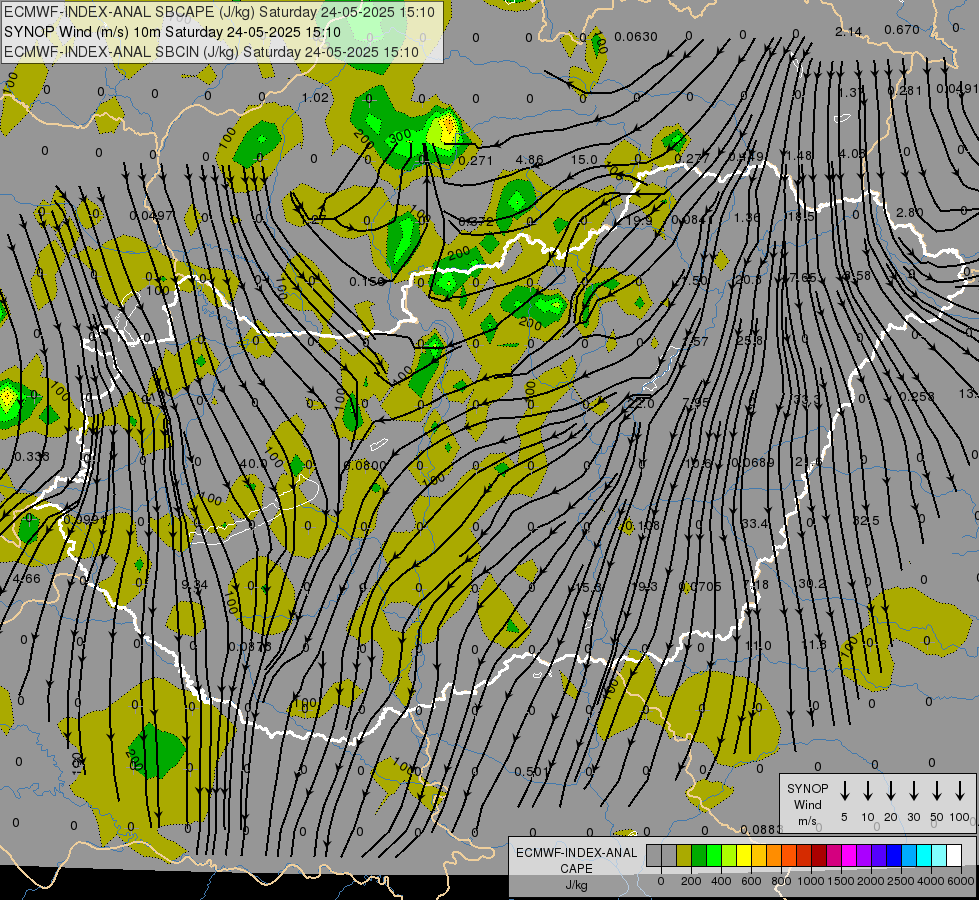
Task: Select the olive swatch in CAPE legend
Action: [x=684, y=855]
